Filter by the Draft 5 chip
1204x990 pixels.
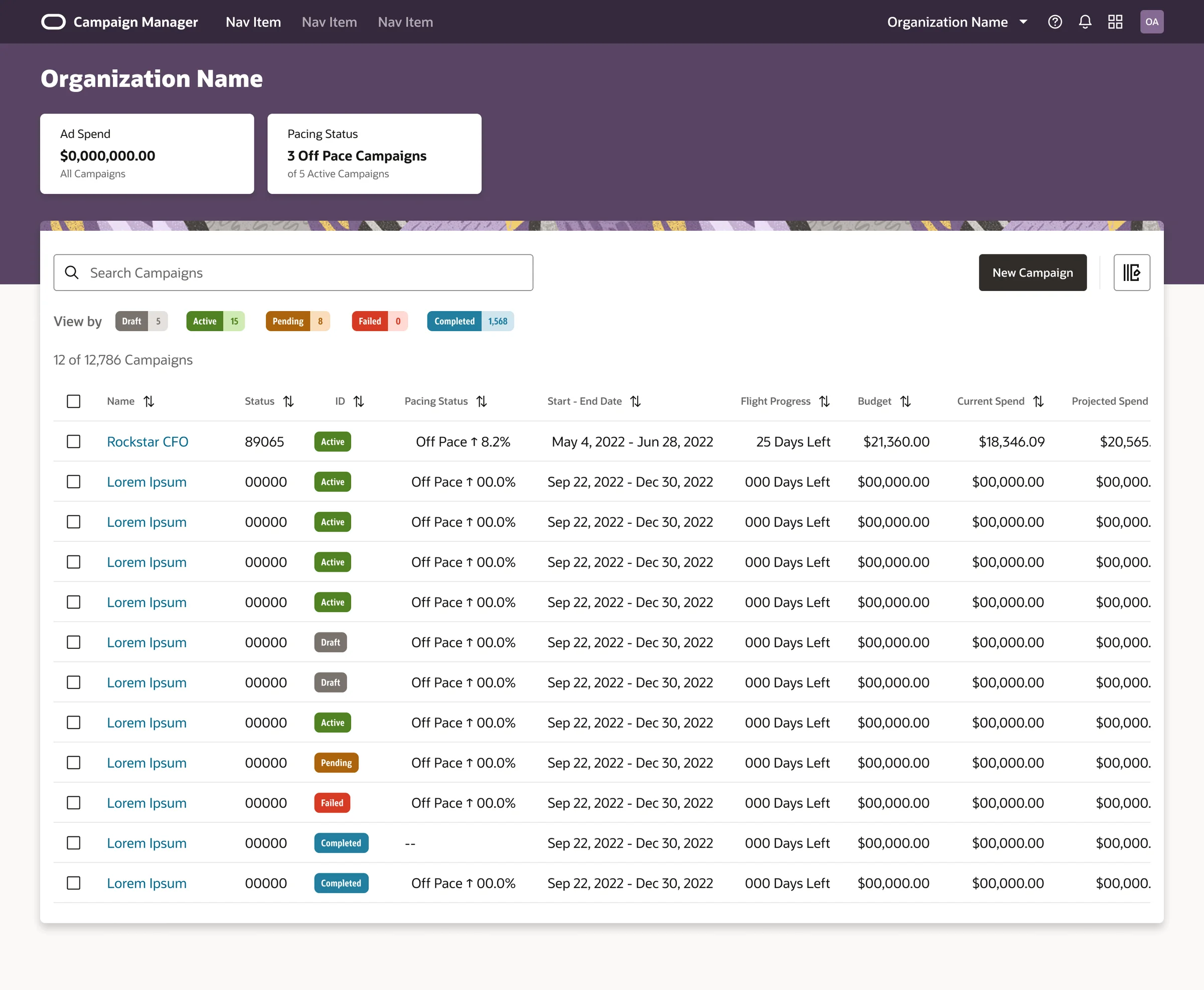(x=141, y=321)
